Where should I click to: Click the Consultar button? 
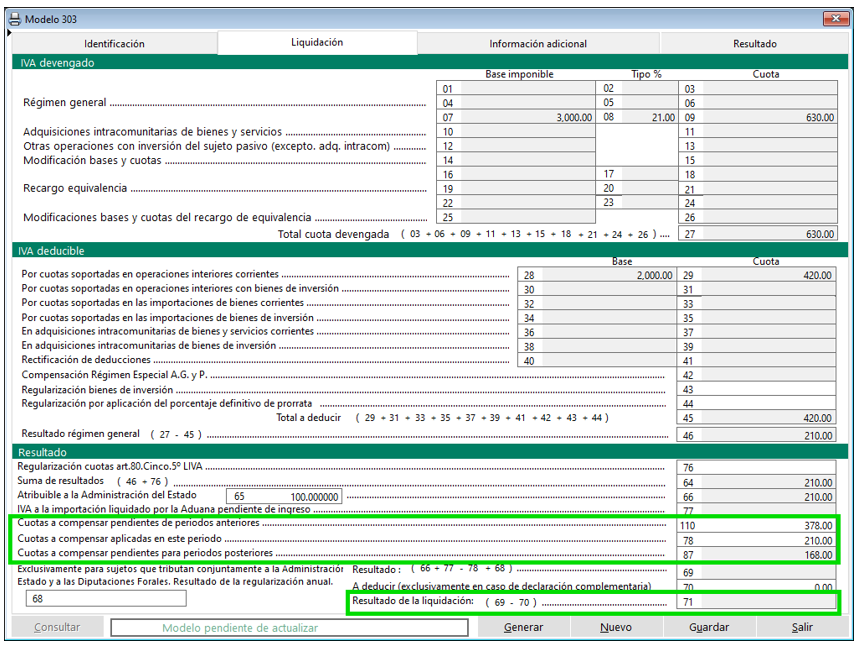(x=57, y=627)
